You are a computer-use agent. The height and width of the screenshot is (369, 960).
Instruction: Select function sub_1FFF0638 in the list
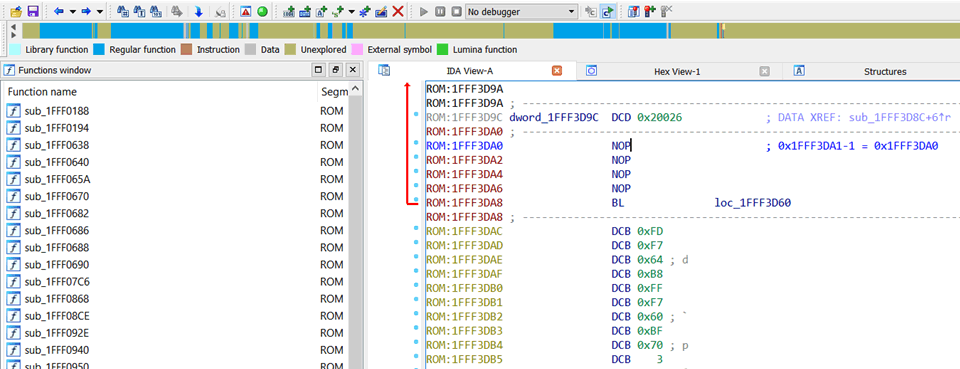176,146
